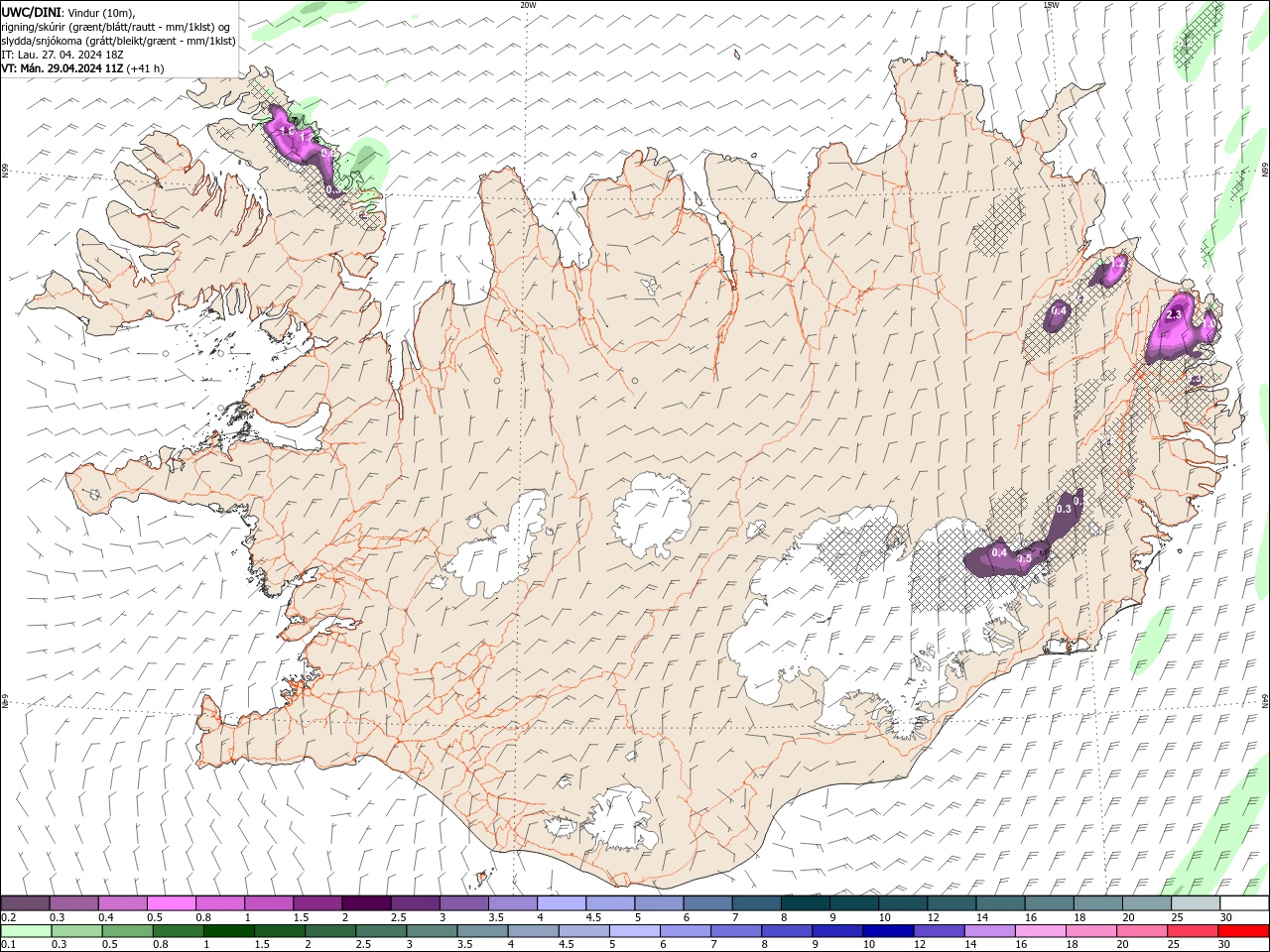Select the bright pink 0.5 snow scale swatch
This screenshot has width=1270, height=952.
pyautogui.click(x=172, y=903)
